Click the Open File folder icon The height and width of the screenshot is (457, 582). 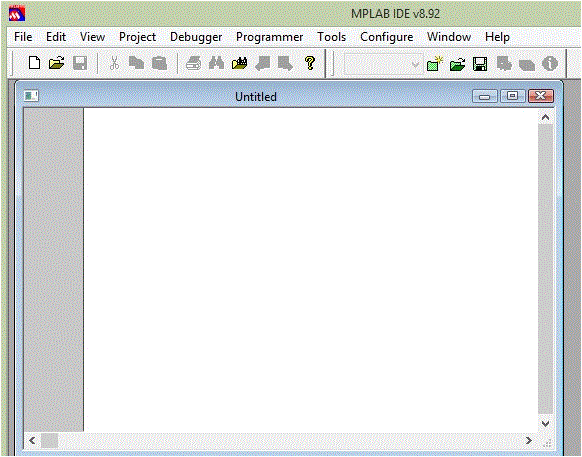pyautogui.click(x=56, y=63)
